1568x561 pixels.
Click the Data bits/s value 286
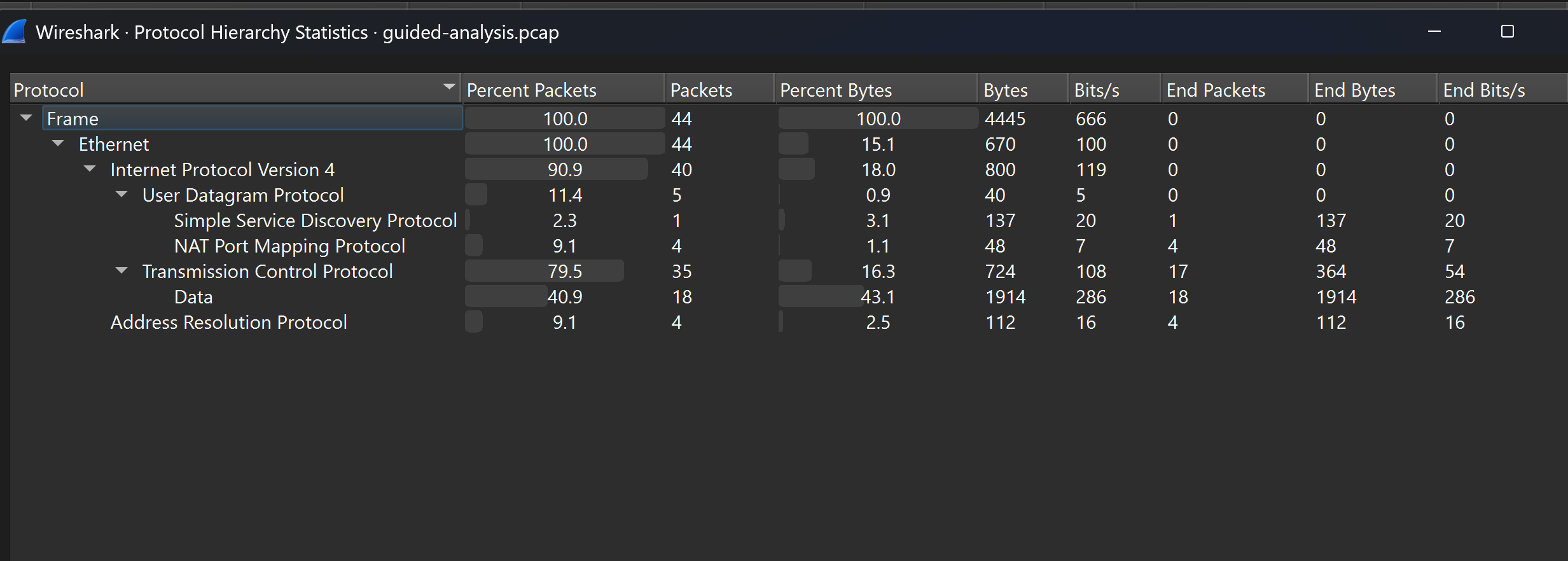[x=1091, y=297]
